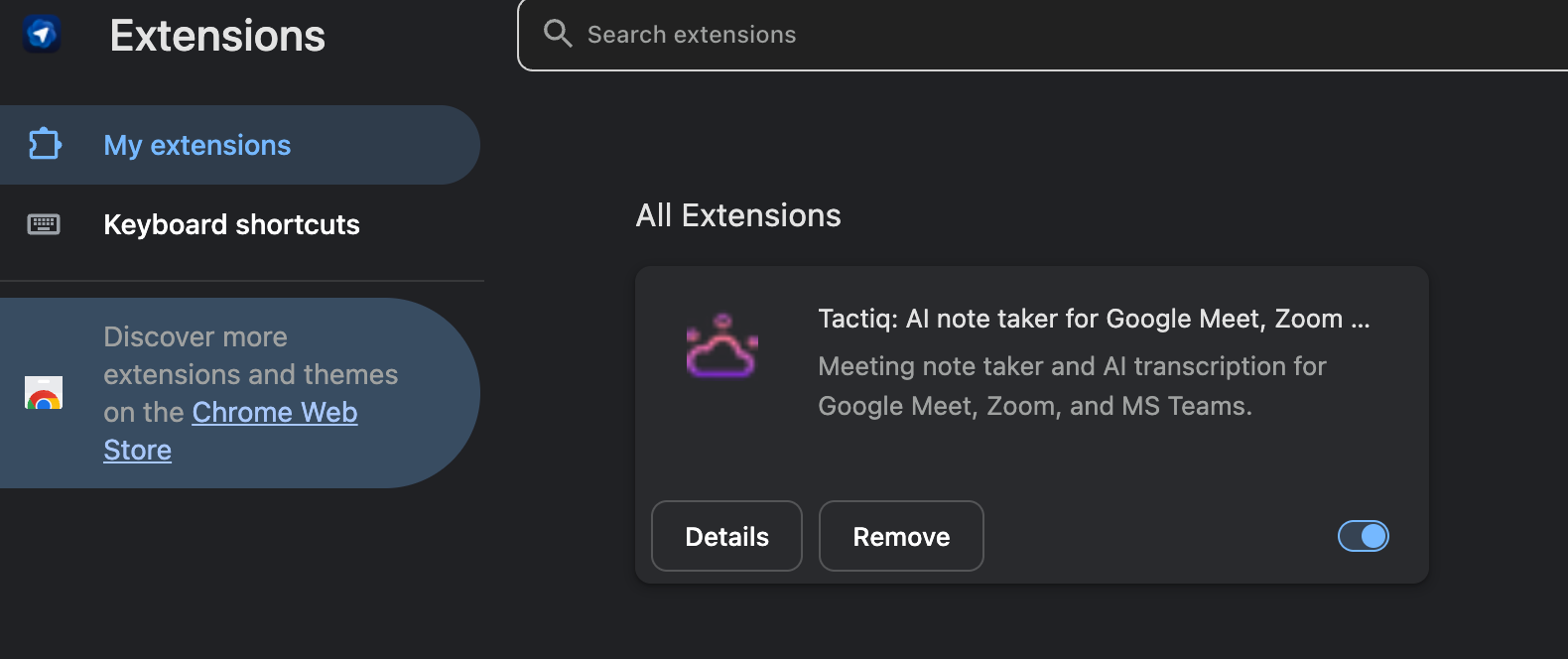
Task: Focus the Search extensions field
Action: pyautogui.click(x=992, y=35)
